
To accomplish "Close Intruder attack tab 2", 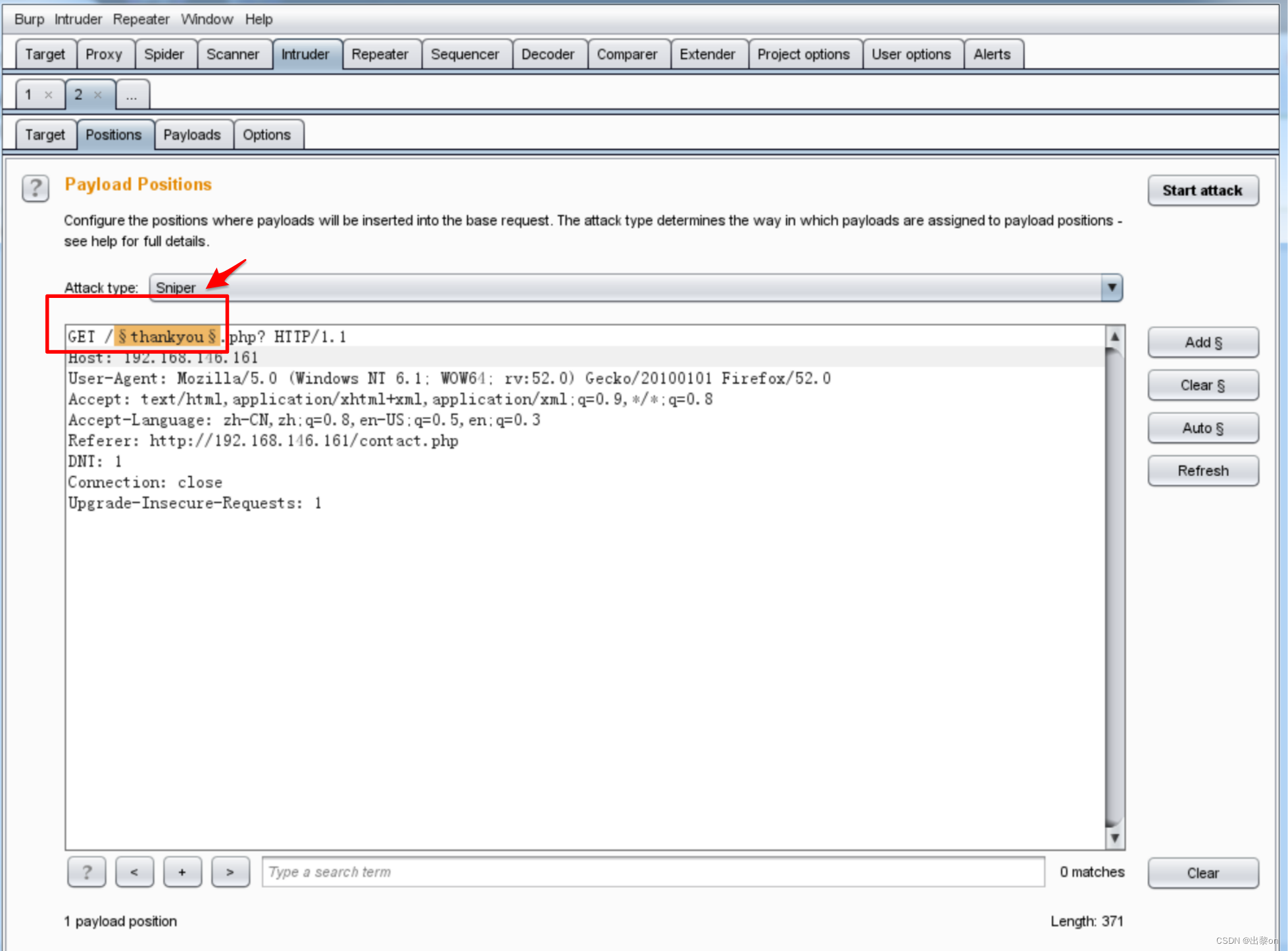I will tap(98, 95).
